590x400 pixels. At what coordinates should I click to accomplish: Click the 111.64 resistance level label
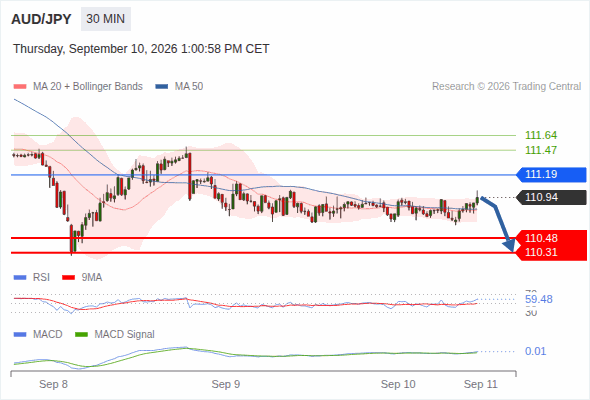541,135
